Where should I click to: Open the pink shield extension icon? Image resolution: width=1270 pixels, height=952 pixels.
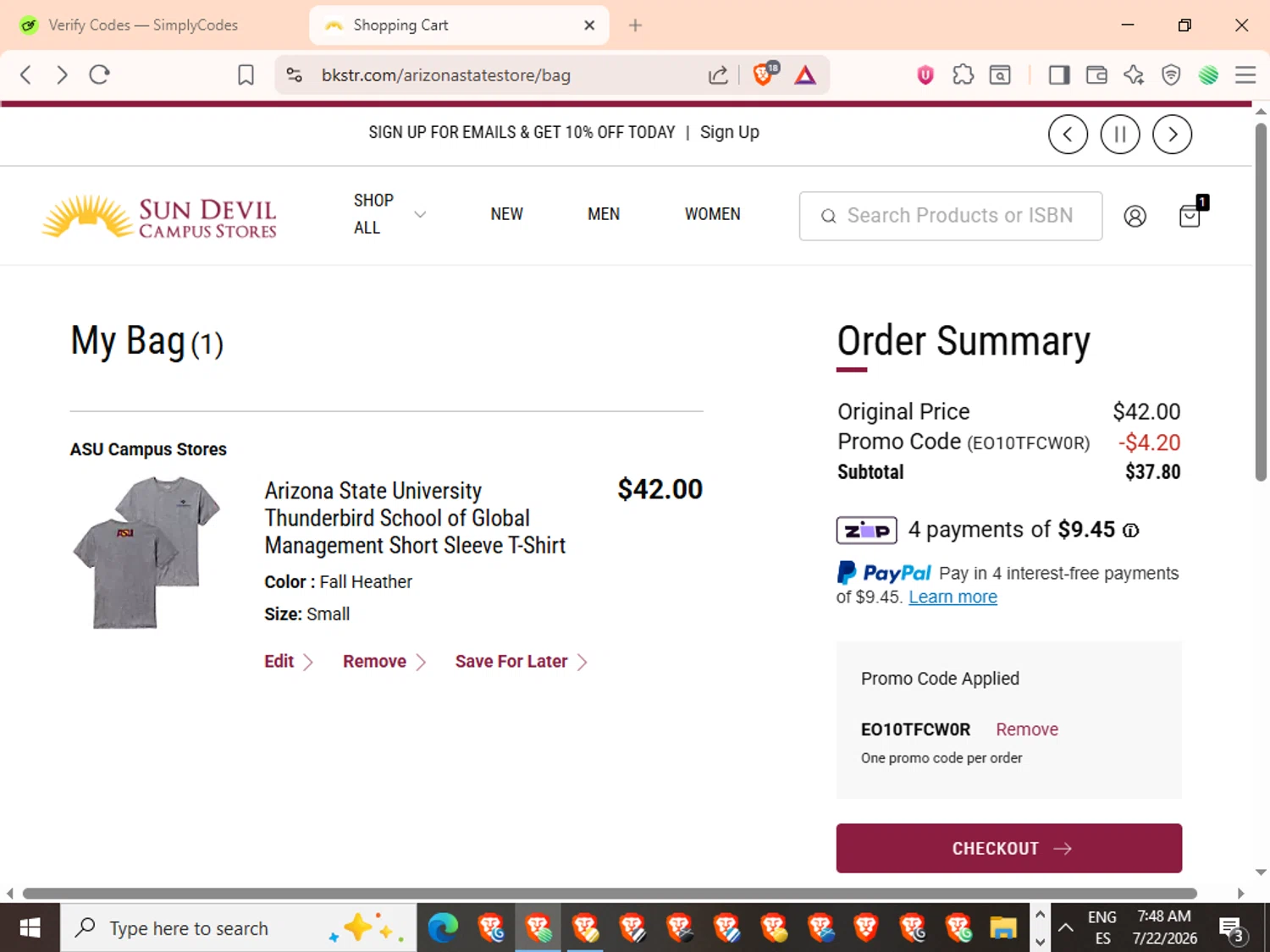point(925,75)
